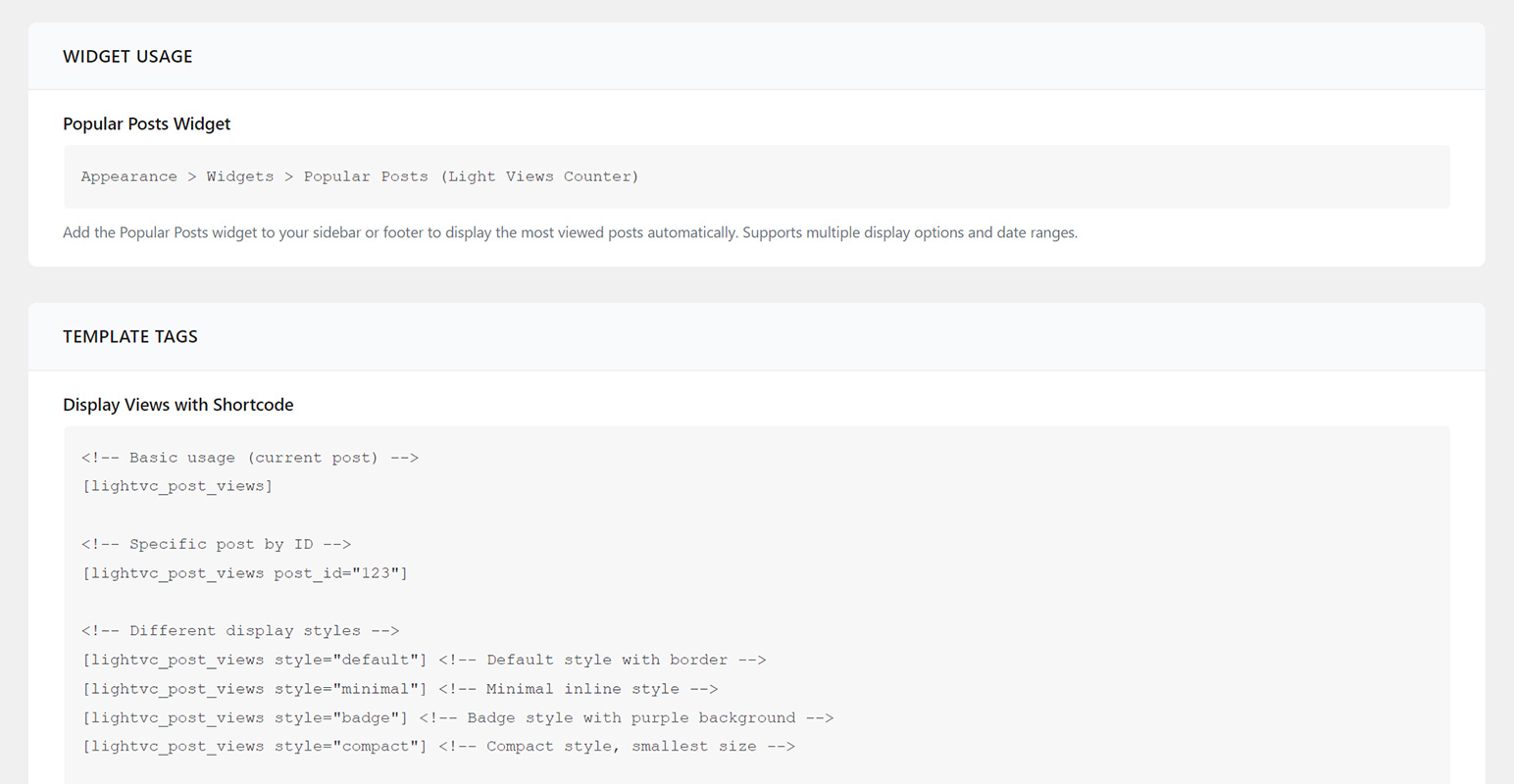Click the Badge style with purple background comment
The height and width of the screenshot is (784, 1514).
pyautogui.click(x=627, y=718)
